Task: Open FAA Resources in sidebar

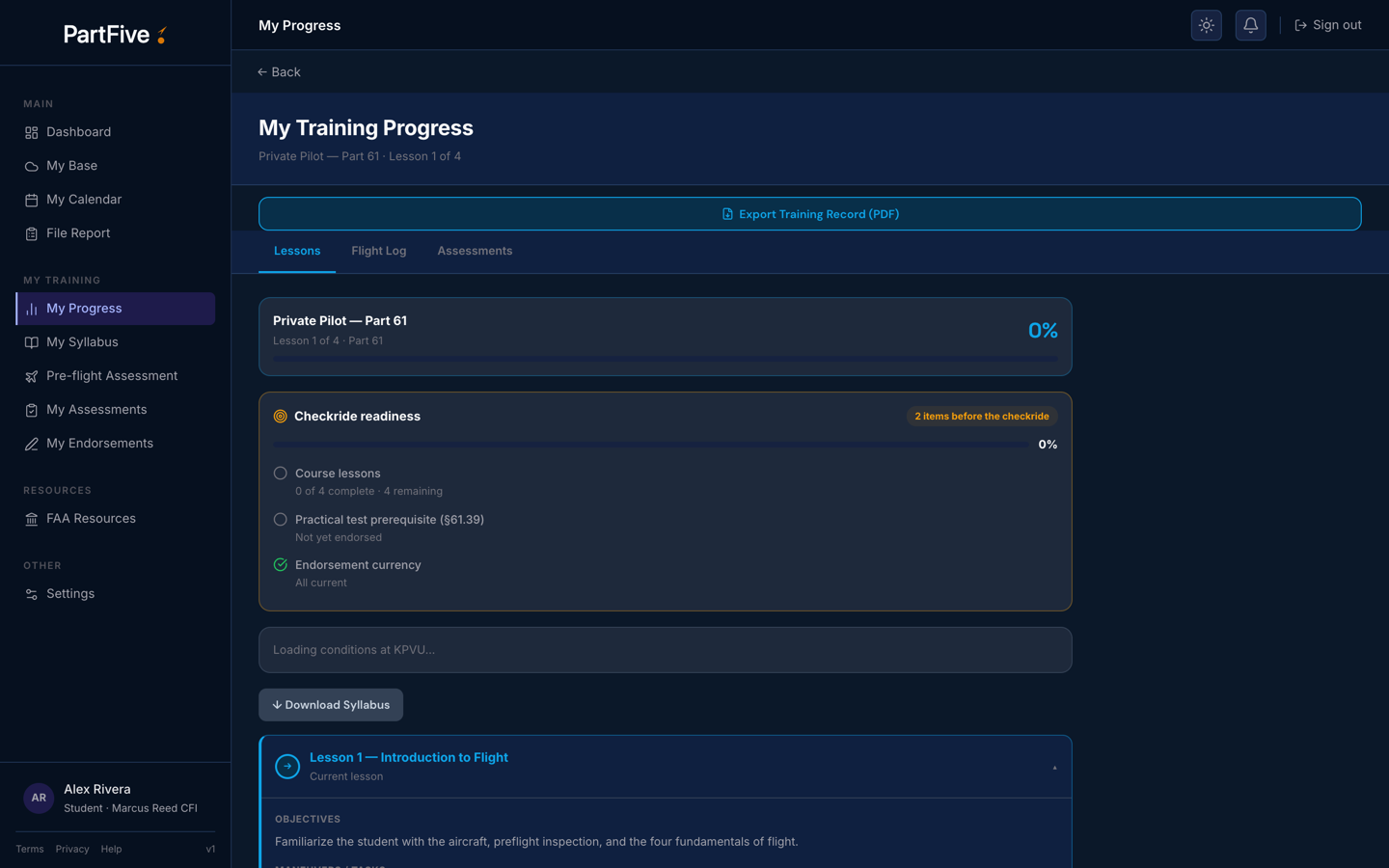Action: pyautogui.click(x=116, y=519)
